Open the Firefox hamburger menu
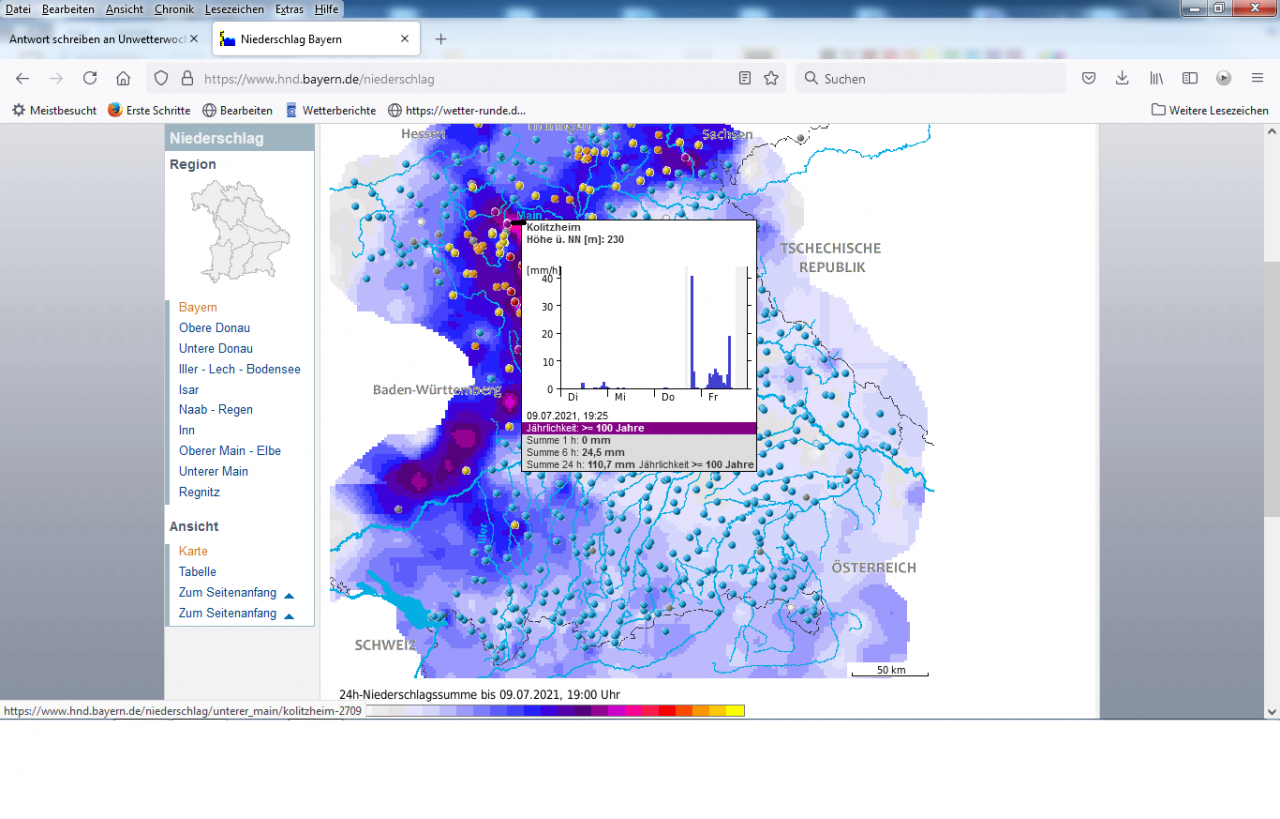Screen dimensions: 1280x819 point(1257,78)
